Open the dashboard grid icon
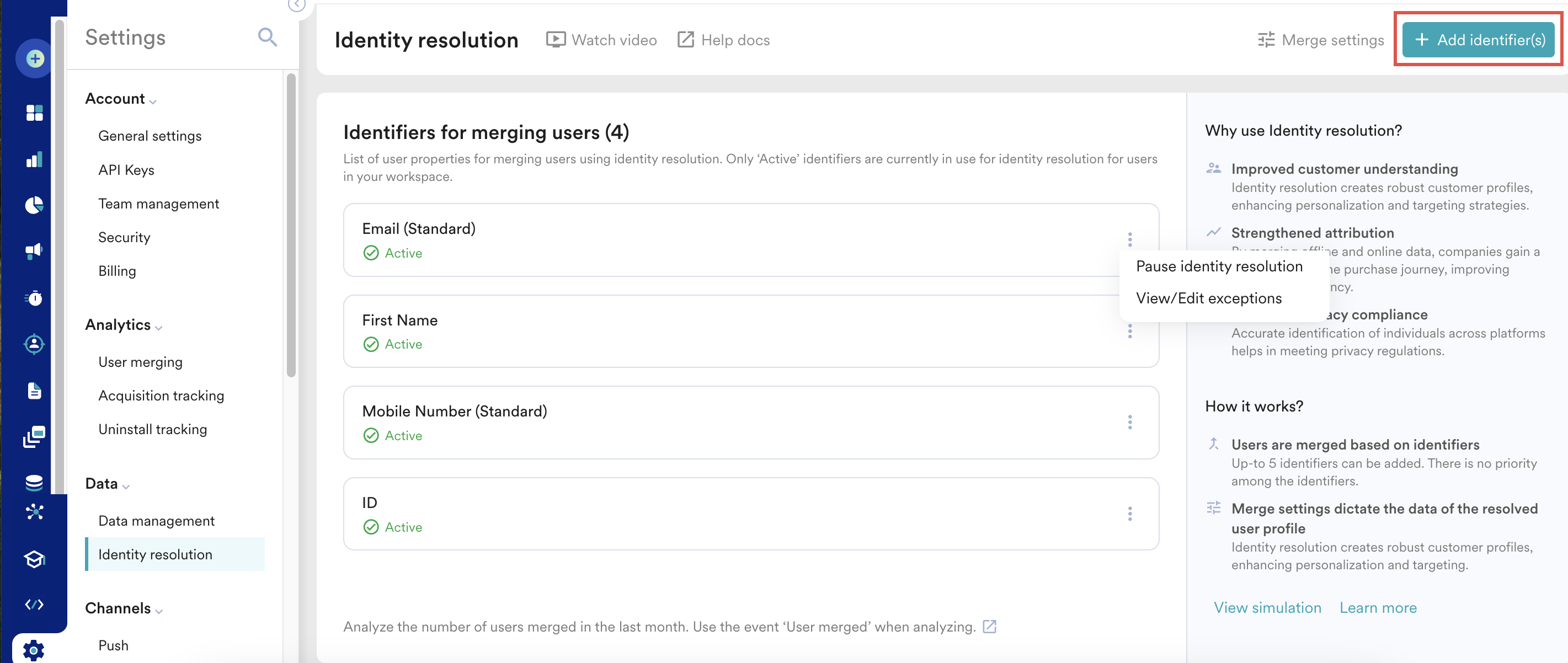1568x663 pixels. point(35,113)
